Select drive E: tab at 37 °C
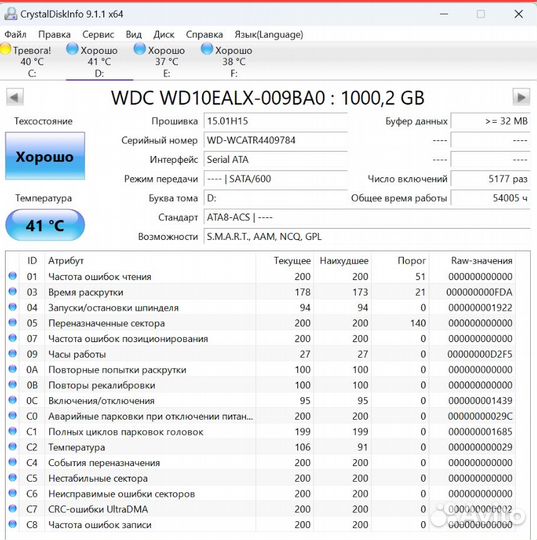Viewport: 537px width, 540px height. (x=166, y=61)
